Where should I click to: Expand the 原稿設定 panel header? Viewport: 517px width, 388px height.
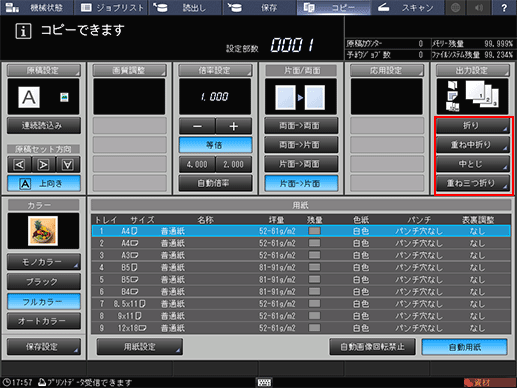click(x=44, y=70)
